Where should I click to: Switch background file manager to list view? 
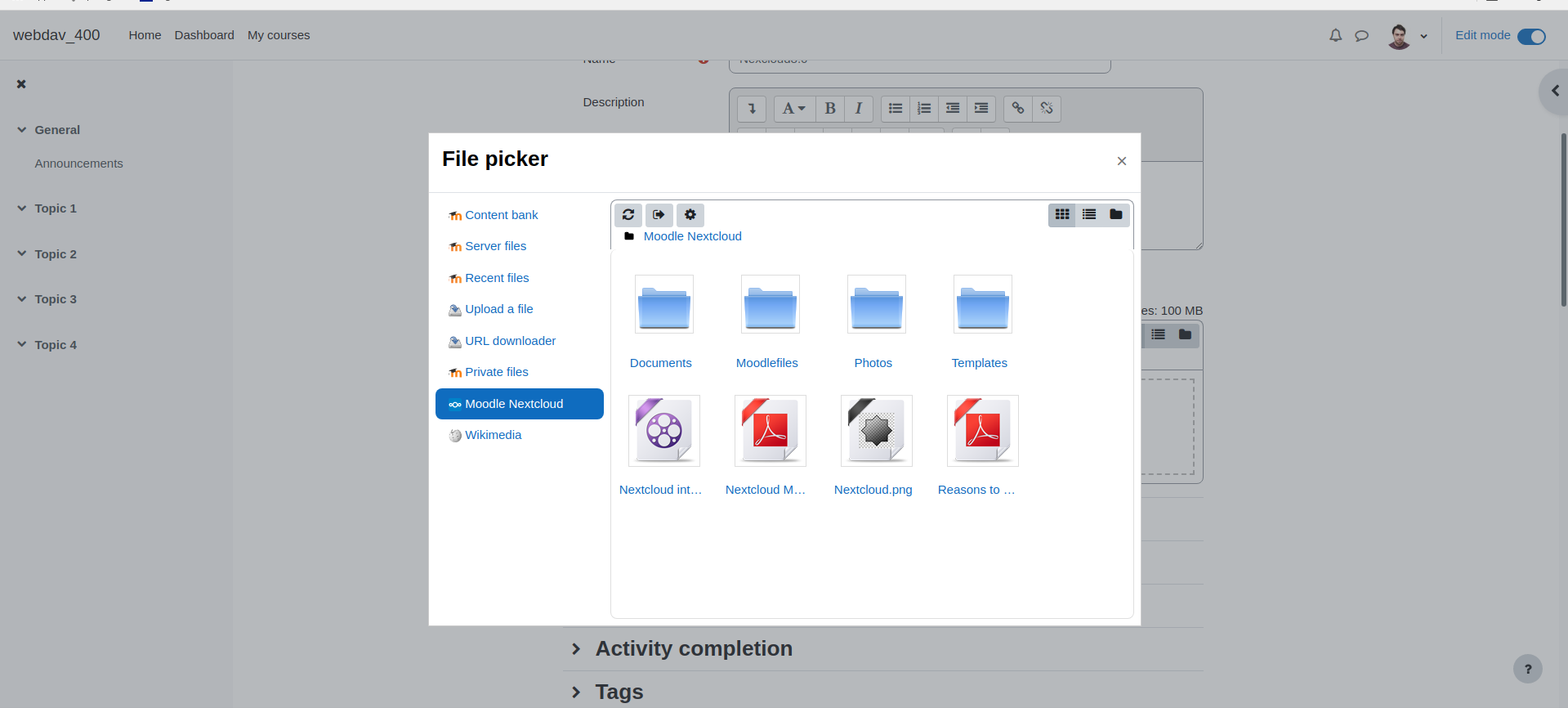point(1158,334)
